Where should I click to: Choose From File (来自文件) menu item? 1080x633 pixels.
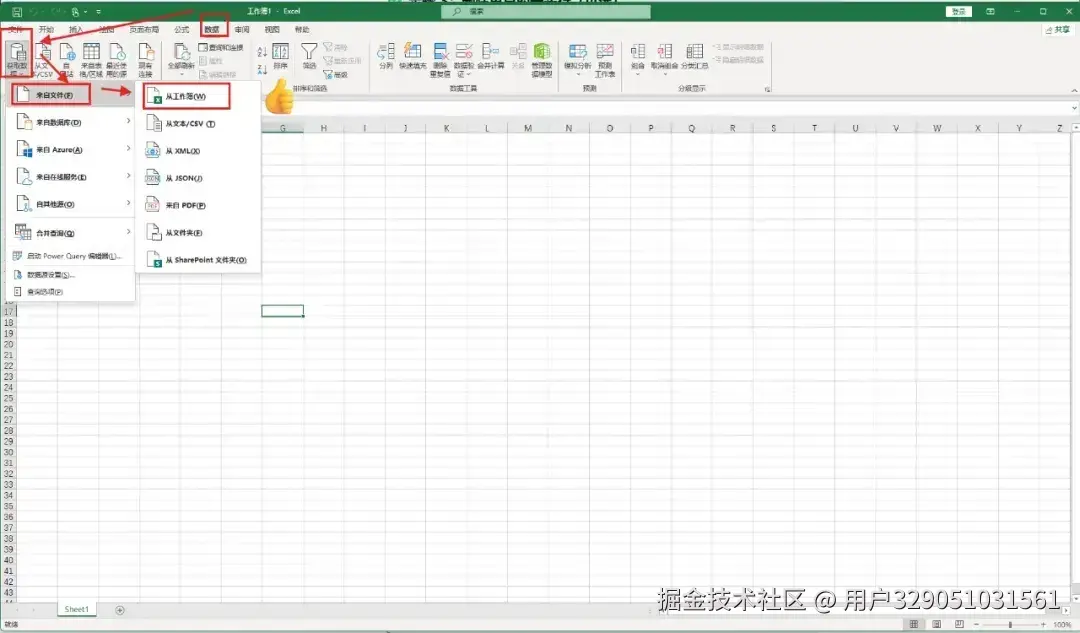point(71,95)
